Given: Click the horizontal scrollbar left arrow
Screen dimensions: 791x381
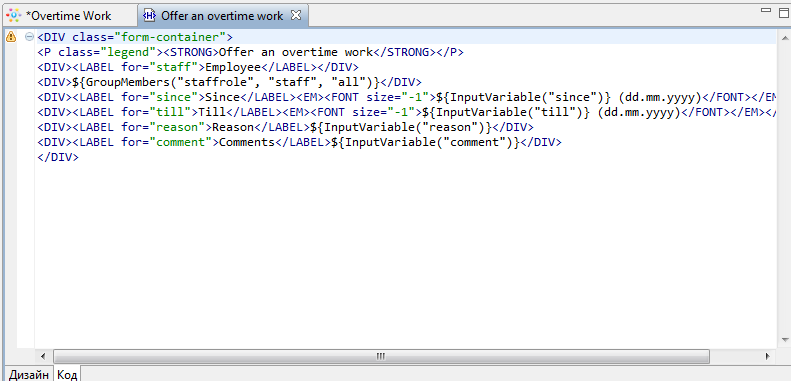Looking at the screenshot, I should coord(43,356).
